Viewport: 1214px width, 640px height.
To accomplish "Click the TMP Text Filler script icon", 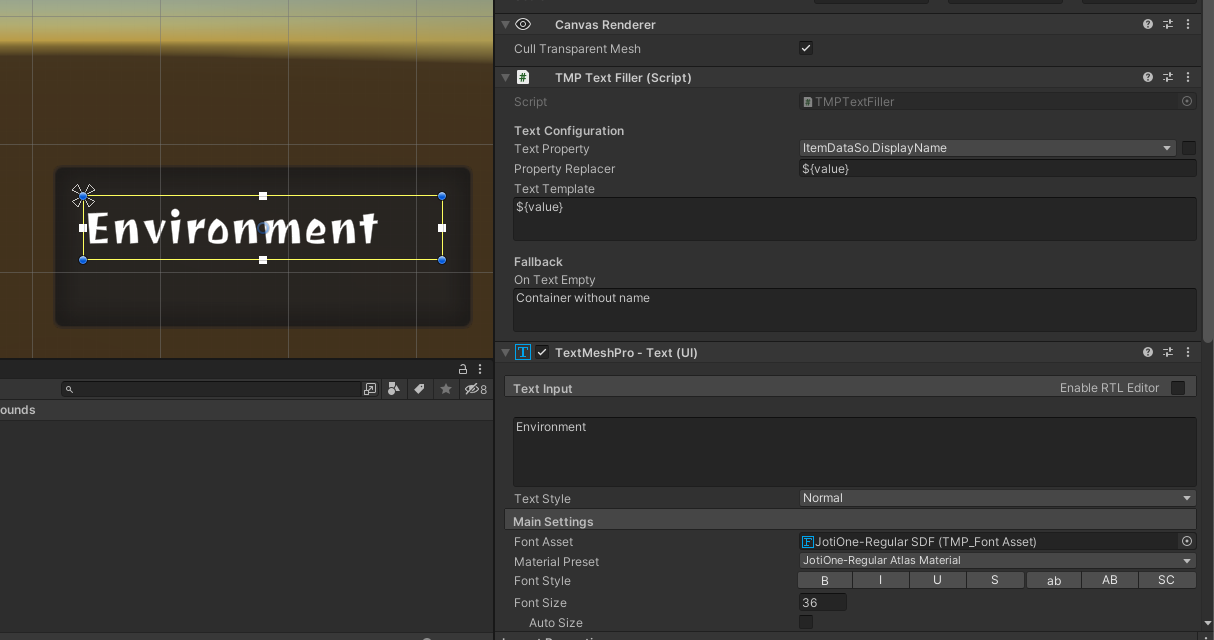I will [523, 77].
